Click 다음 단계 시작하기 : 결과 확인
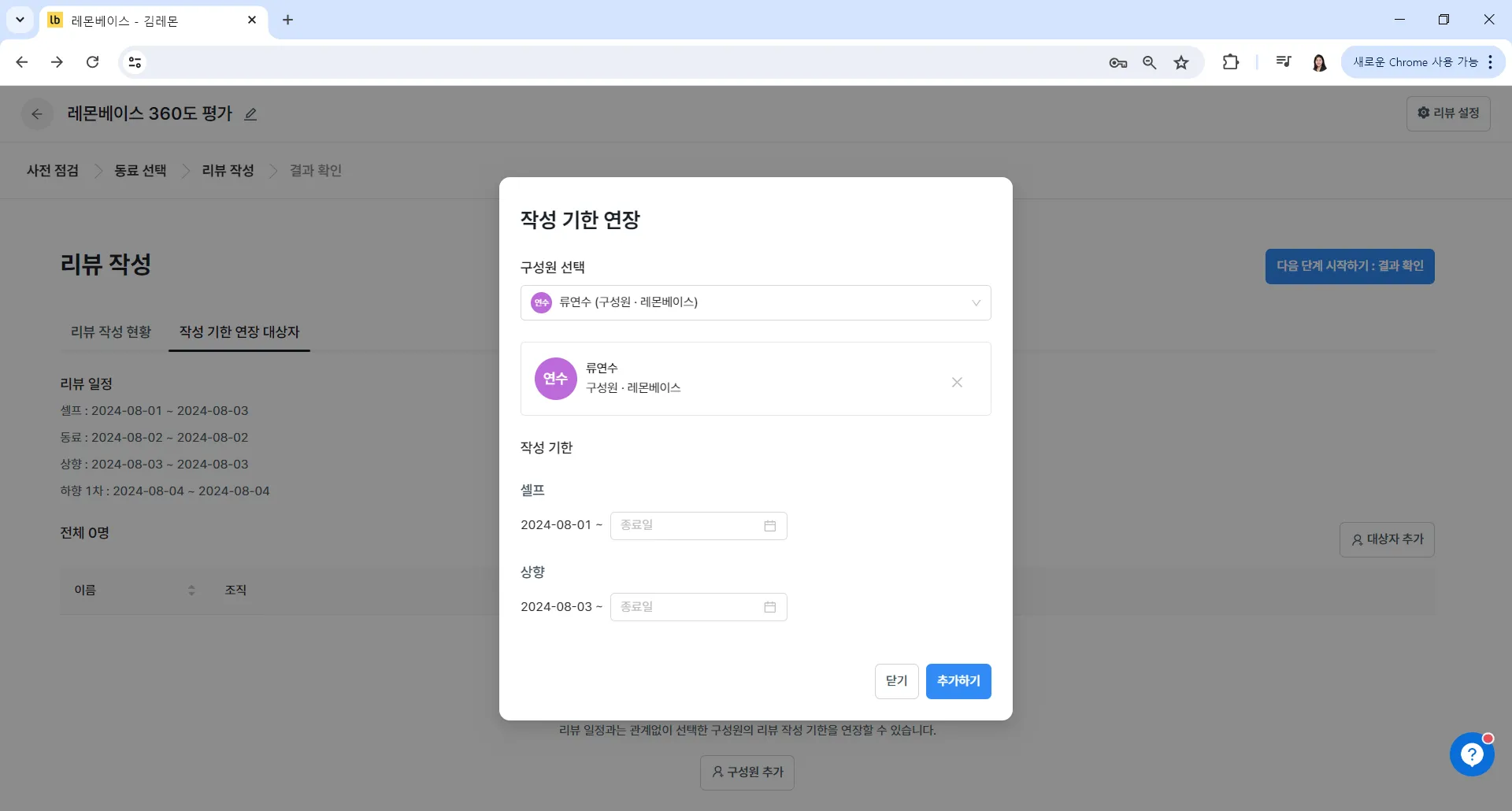 click(x=1350, y=266)
